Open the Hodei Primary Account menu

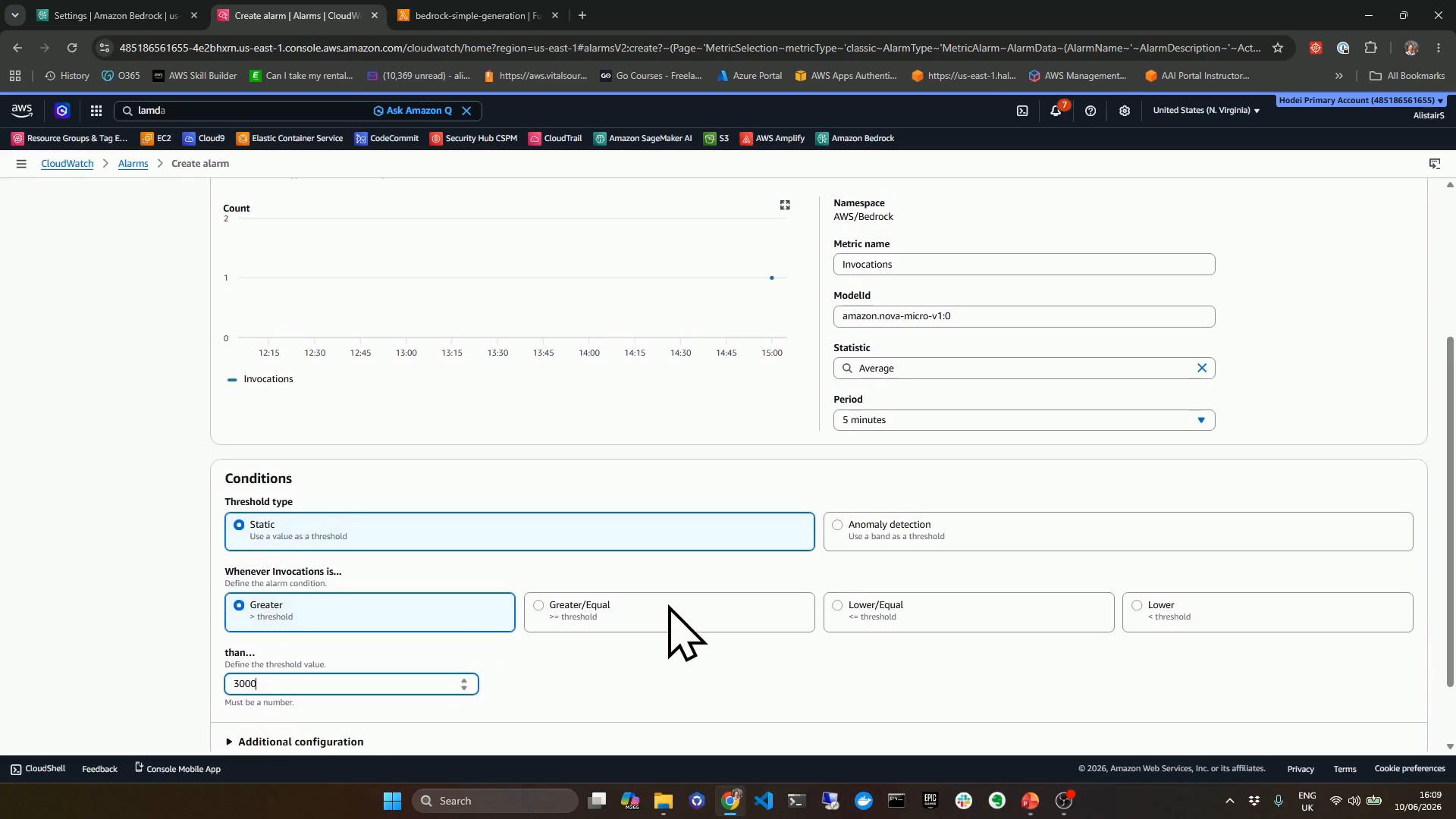1360,100
